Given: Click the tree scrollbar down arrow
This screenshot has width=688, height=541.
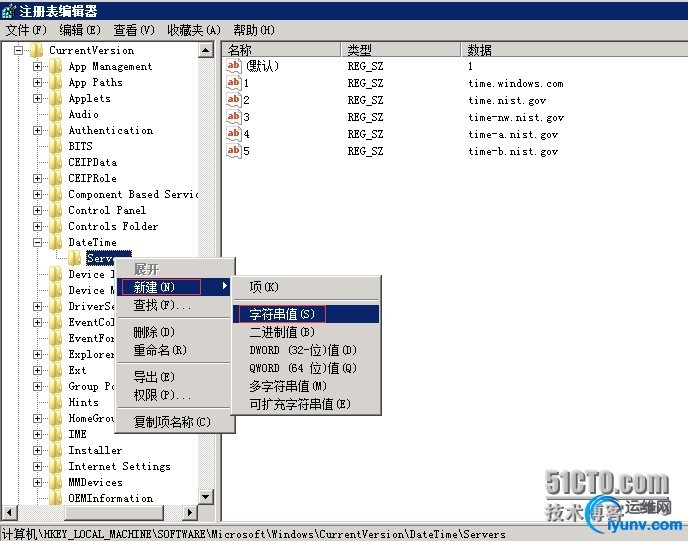Looking at the screenshot, I should pyautogui.click(x=205, y=497).
